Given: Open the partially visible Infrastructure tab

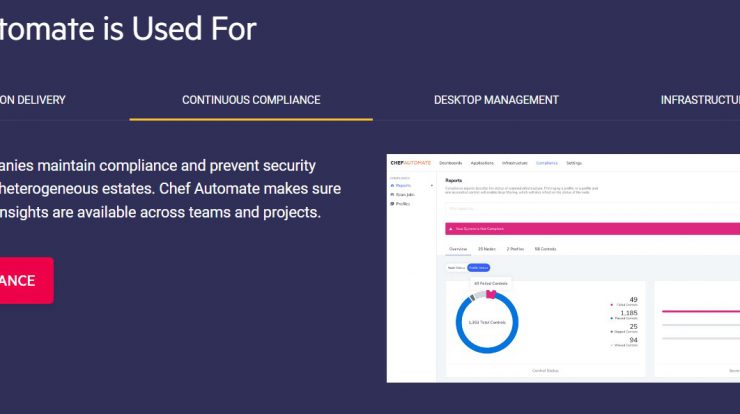Looking at the screenshot, I should click(700, 100).
